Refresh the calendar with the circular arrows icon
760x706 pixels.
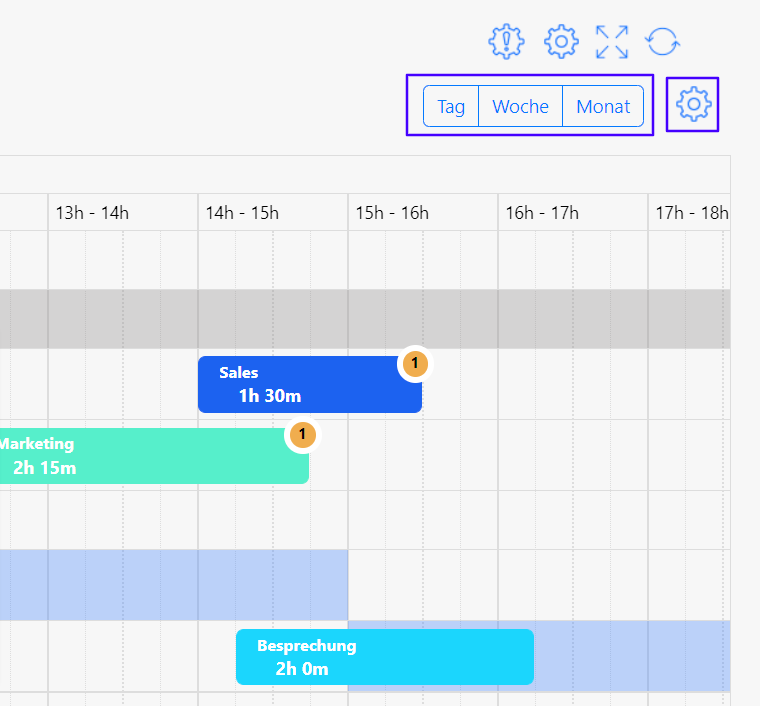[662, 41]
